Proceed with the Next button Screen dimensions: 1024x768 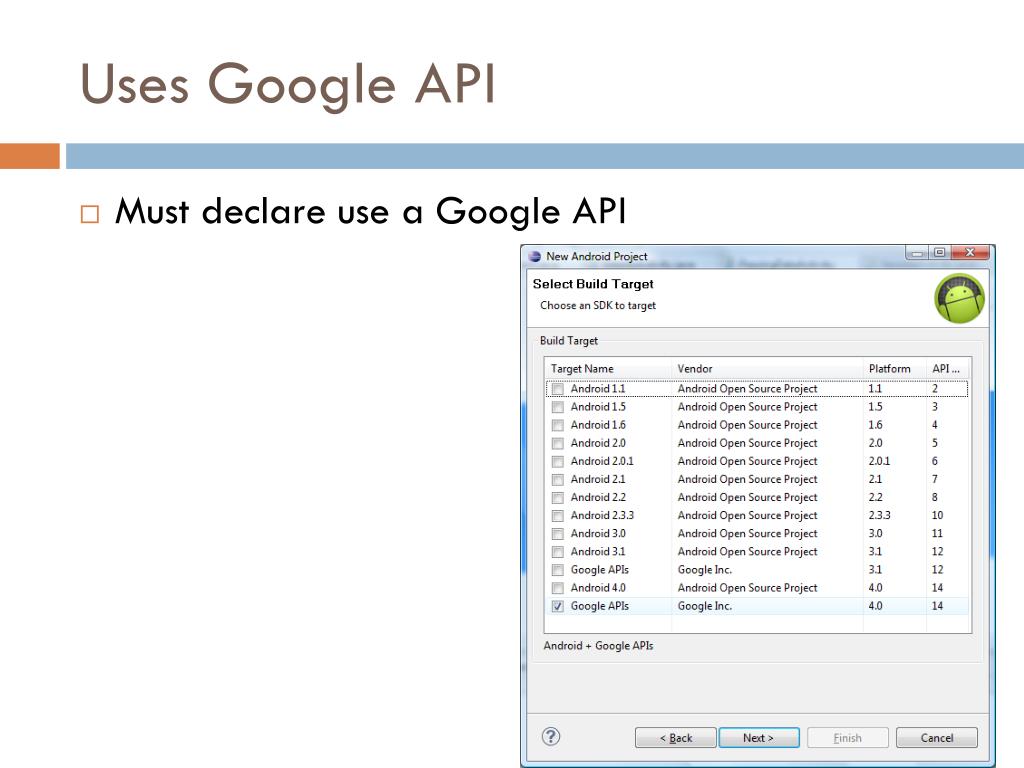point(759,738)
